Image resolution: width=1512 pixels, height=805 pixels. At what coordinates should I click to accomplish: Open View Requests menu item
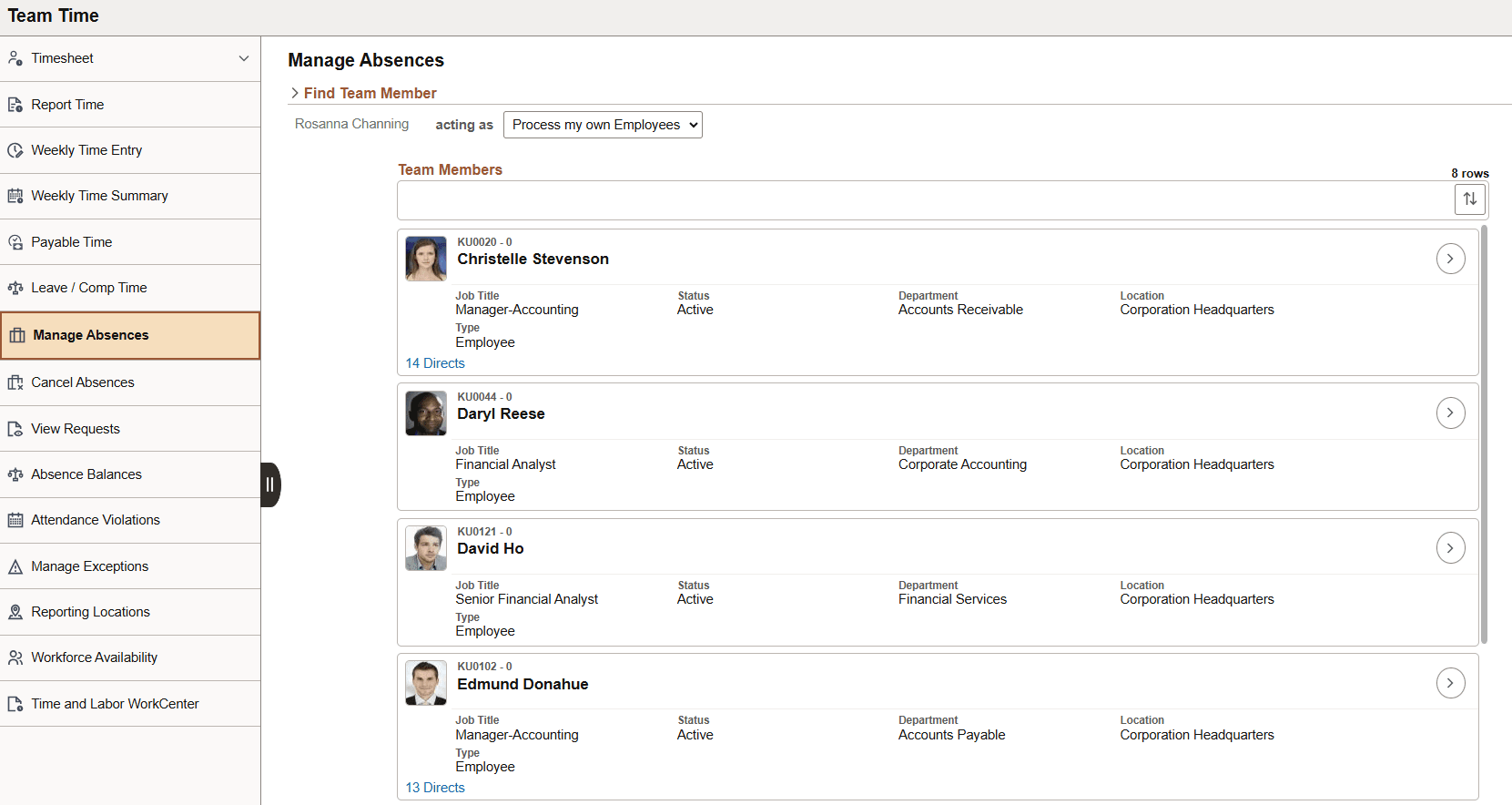(x=130, y=429)
